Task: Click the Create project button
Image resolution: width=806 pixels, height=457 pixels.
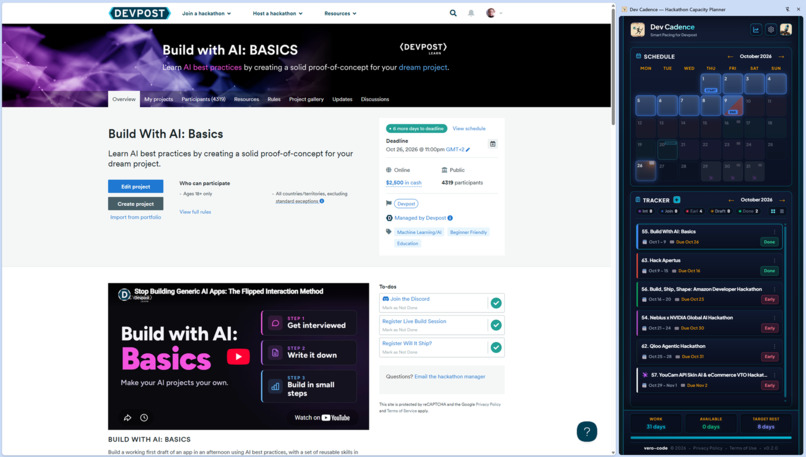Action: click(x=136, y=204)
